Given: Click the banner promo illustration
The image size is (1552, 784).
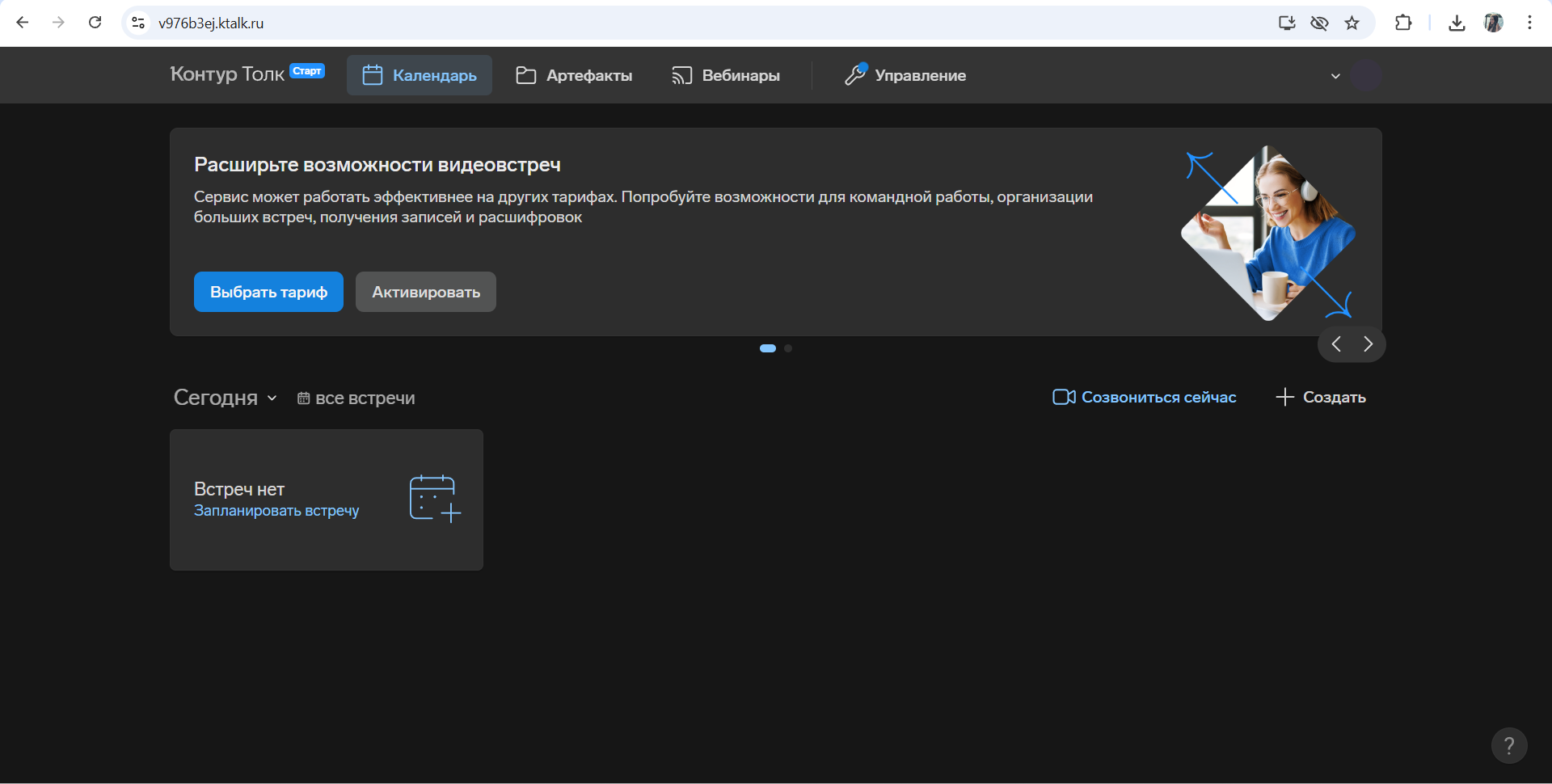Looking at the screenshot, I should pos(1268,234).
